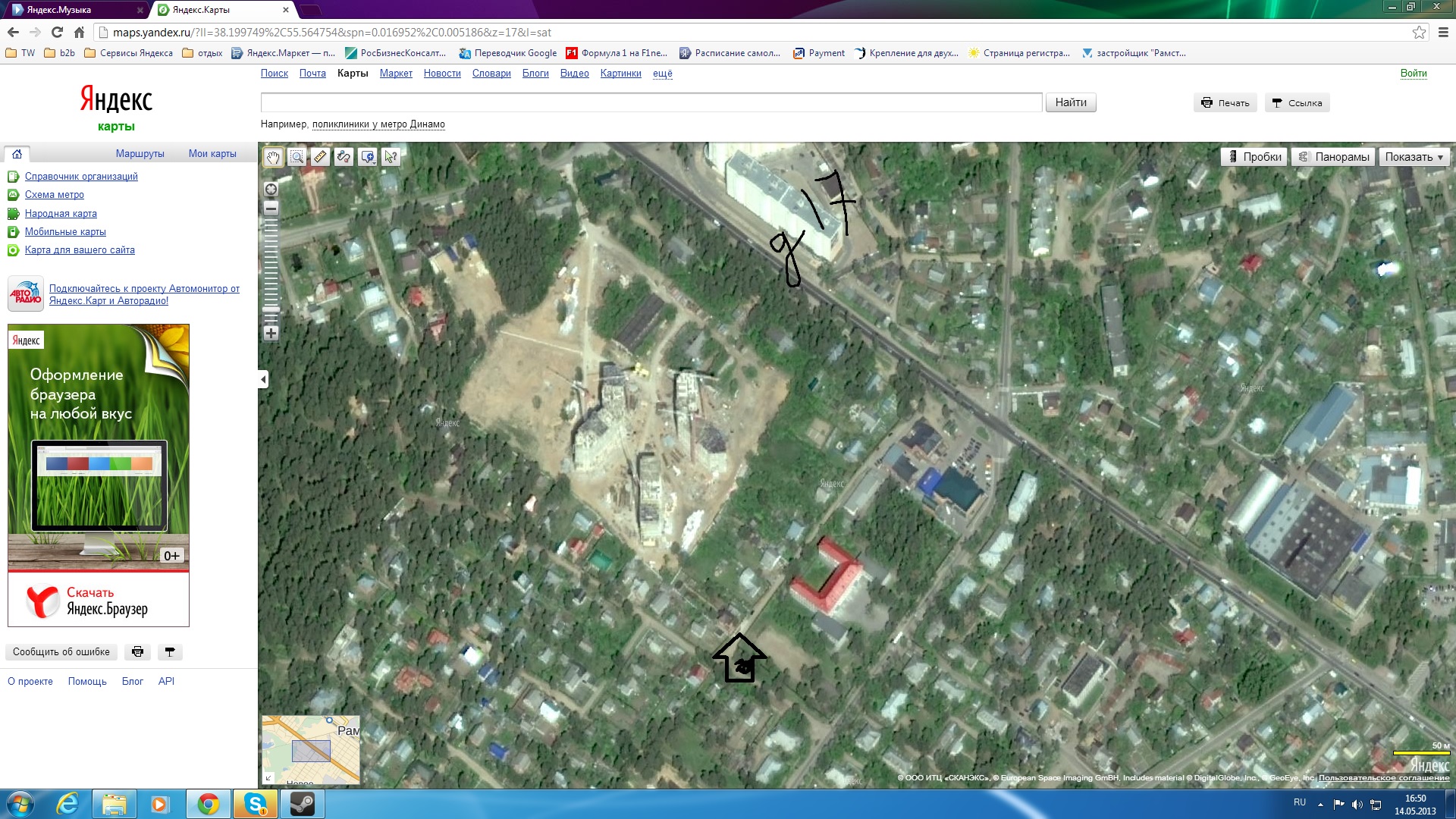Collapse the minimap with corner arrow
1456x819 pixels.
[268, 778]
